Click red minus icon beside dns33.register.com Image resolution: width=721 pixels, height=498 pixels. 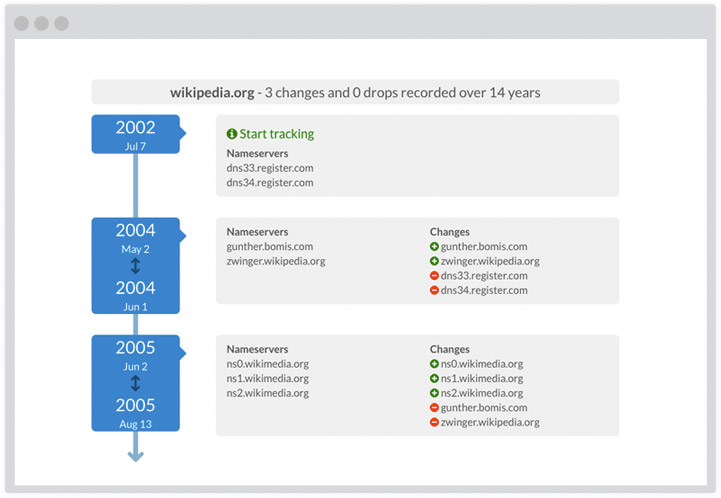tap(434, 276)
